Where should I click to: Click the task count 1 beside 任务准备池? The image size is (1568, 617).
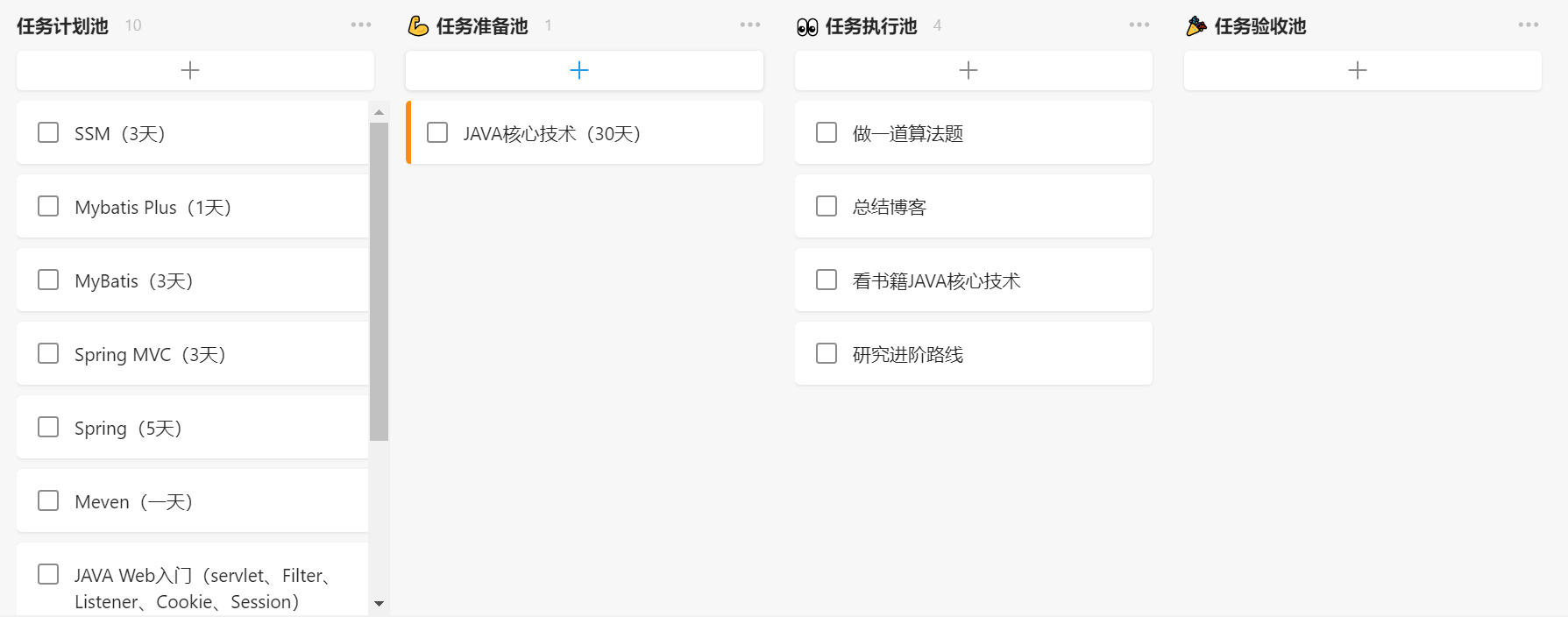[x=548, y=25]
